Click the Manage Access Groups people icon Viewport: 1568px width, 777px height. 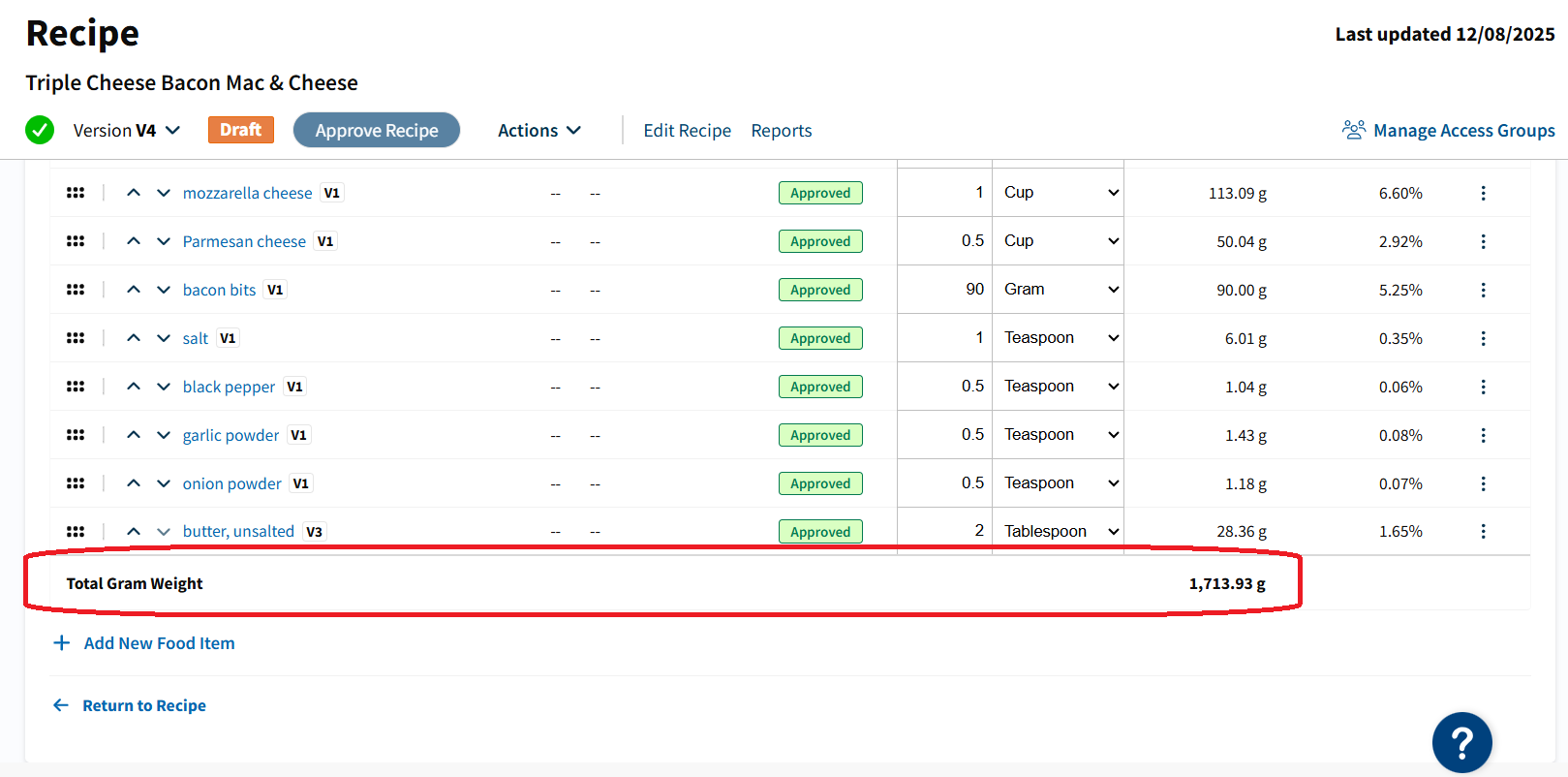(1353, 130)
